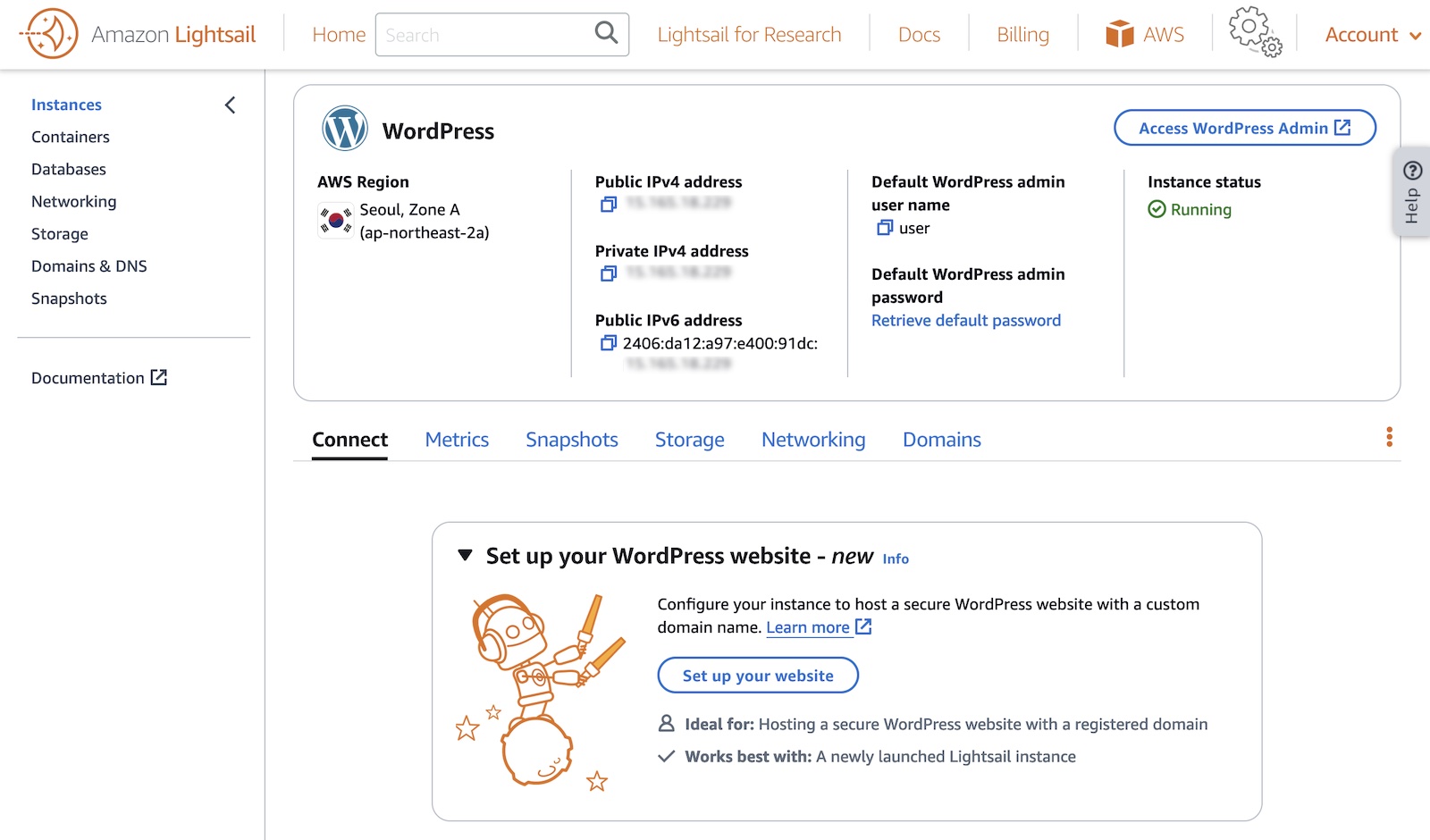Switch to the Networking tab

812,440
